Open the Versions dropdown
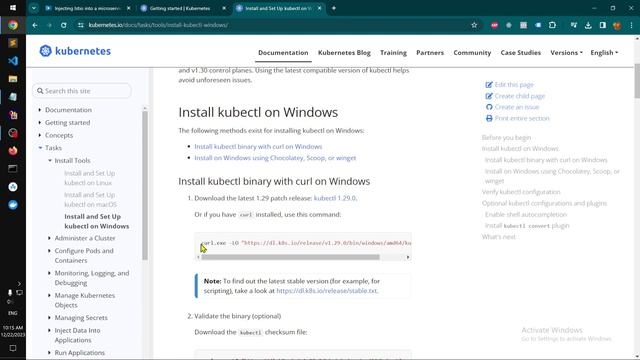The width and height of the screenshot is (640, 360). [x=566, y=53]
